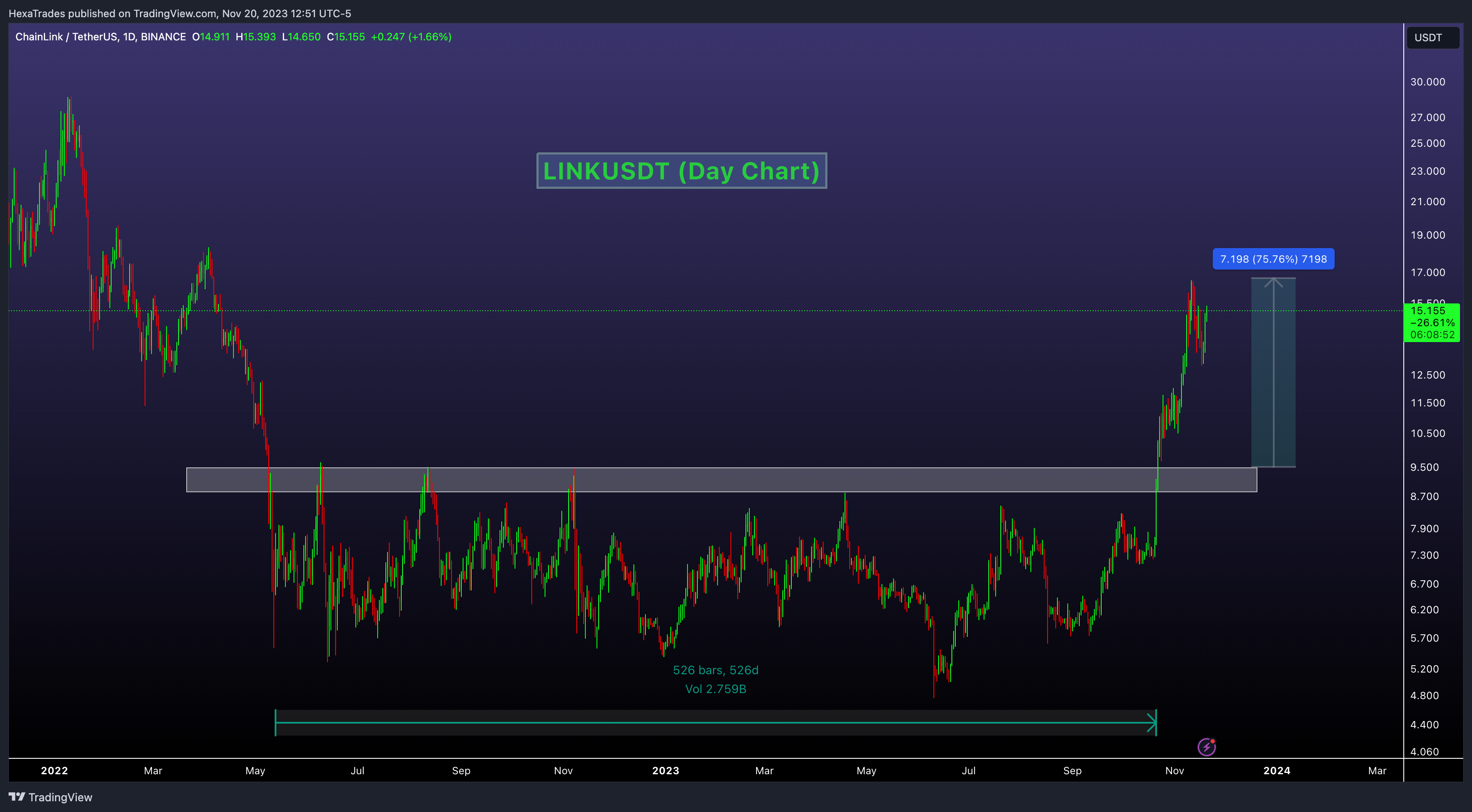Click the Nov label between Sep and 2023
Image resolution: width=1472 pixels, height=812 pixels.
[563, 770]
